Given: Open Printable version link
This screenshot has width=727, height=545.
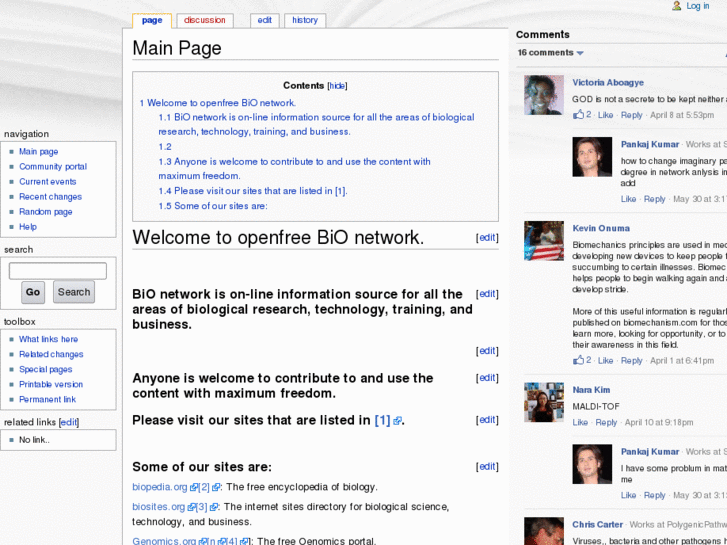Looking at the screenshot, I should 51,385.
